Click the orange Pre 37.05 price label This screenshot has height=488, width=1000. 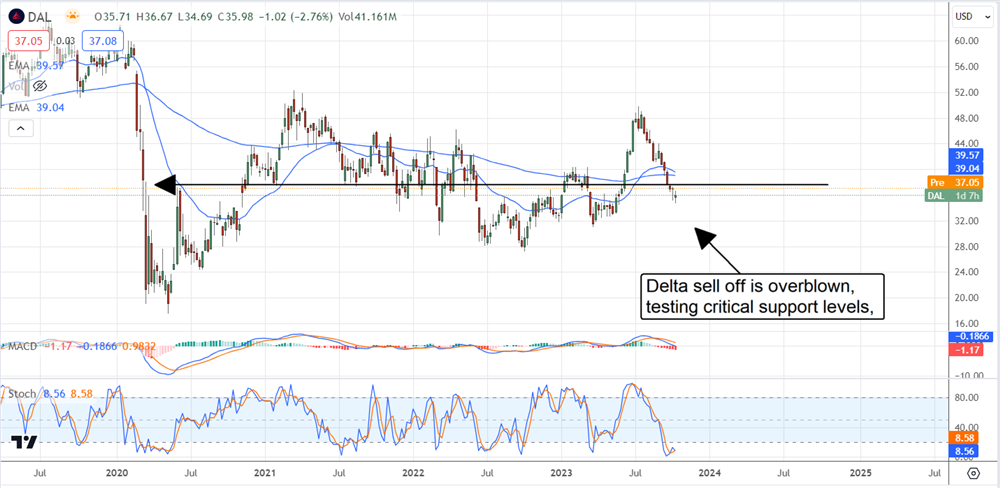953,182
